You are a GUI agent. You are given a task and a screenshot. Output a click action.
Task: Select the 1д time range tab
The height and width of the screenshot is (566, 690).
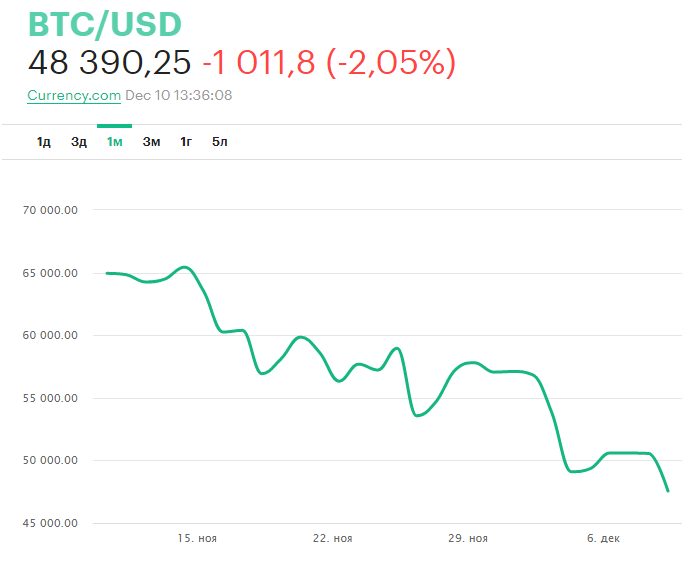coord(44,142)
